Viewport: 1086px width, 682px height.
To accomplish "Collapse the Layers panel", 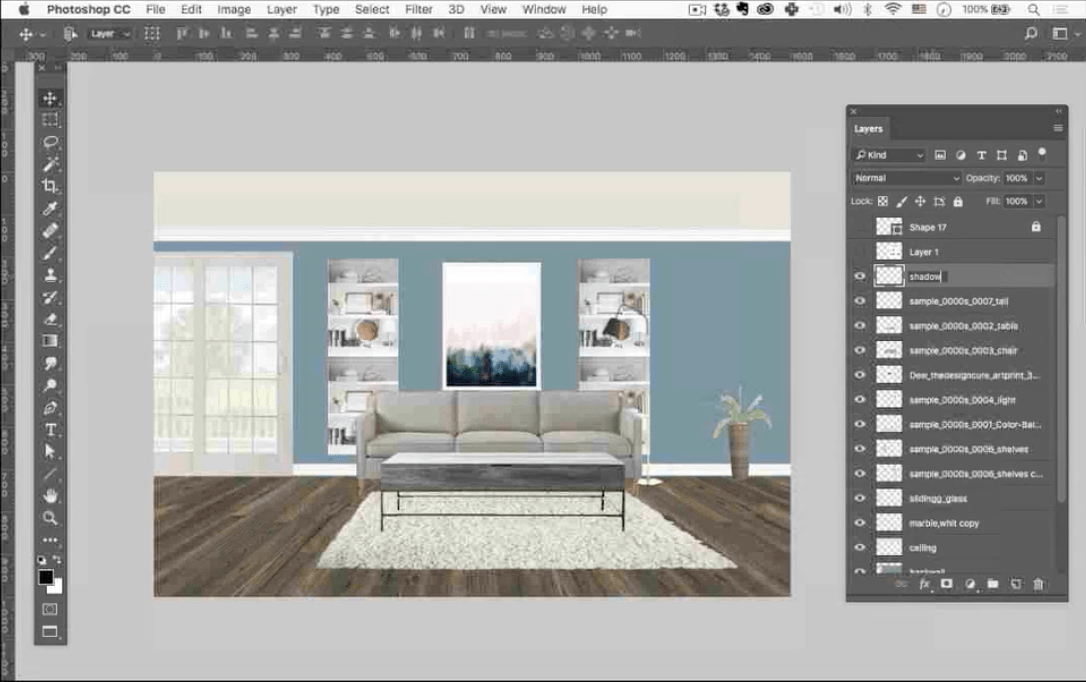I will click(x=1058, y=111).
